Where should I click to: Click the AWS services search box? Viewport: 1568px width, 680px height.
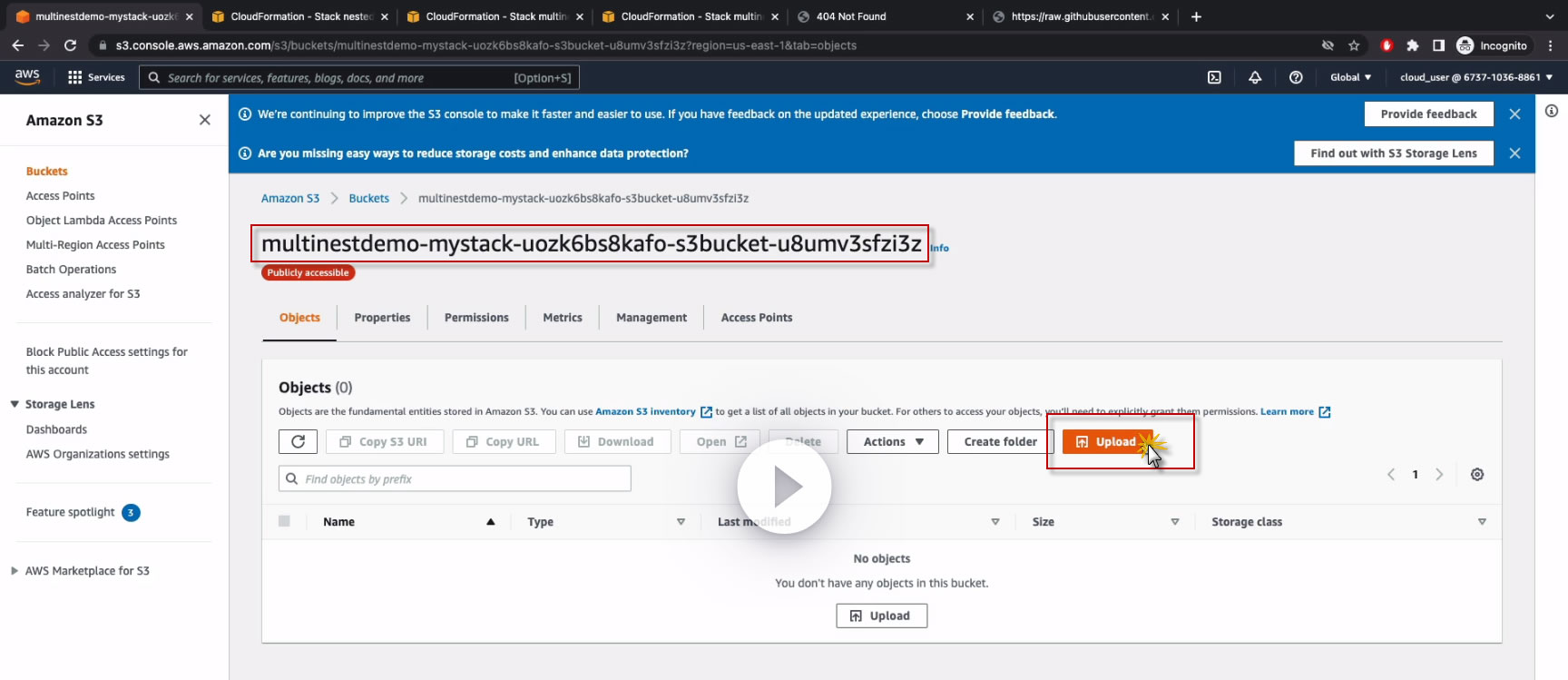(x=359, y=78)
